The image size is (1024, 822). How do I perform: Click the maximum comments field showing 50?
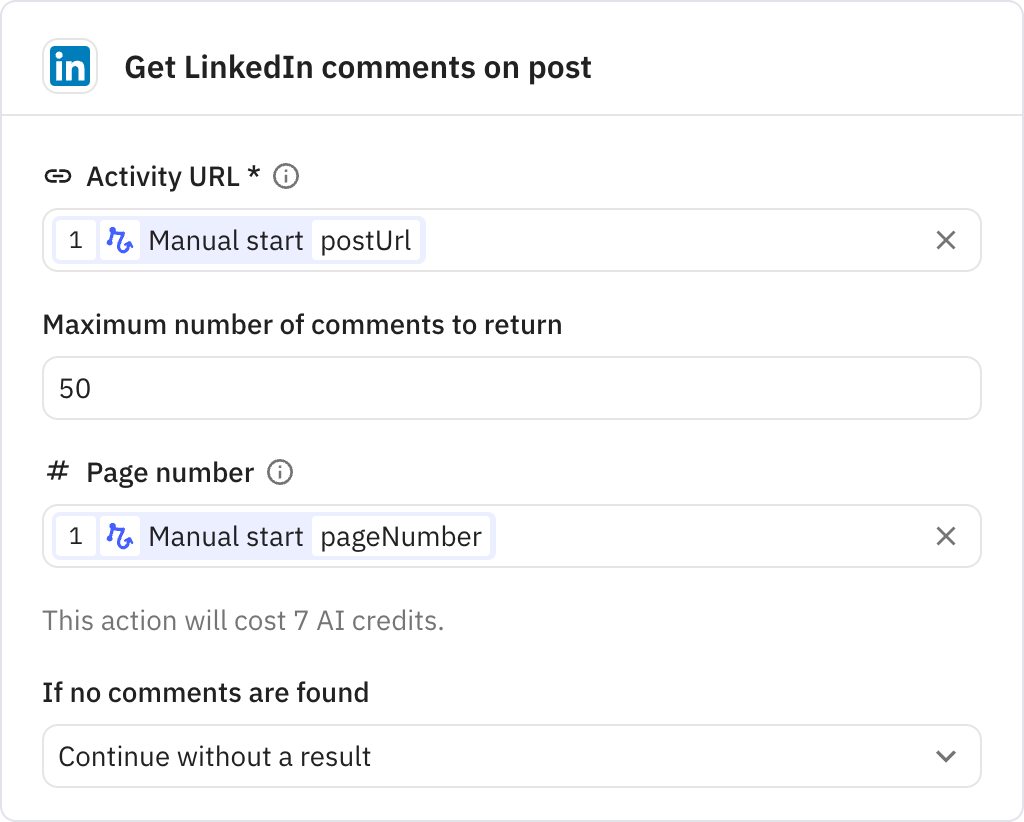click(x=512, y=388)
